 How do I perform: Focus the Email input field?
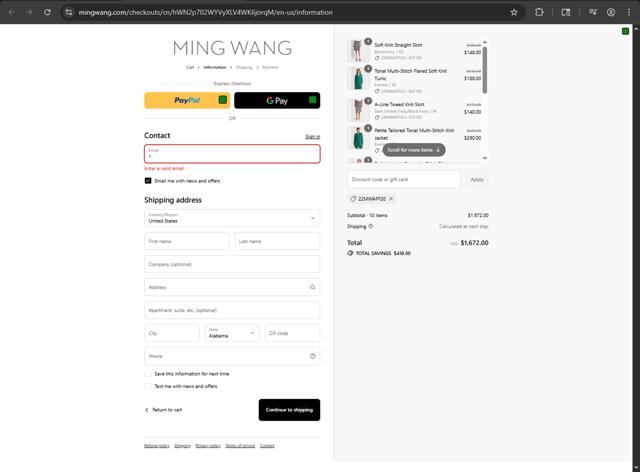[x=232, y=154]
